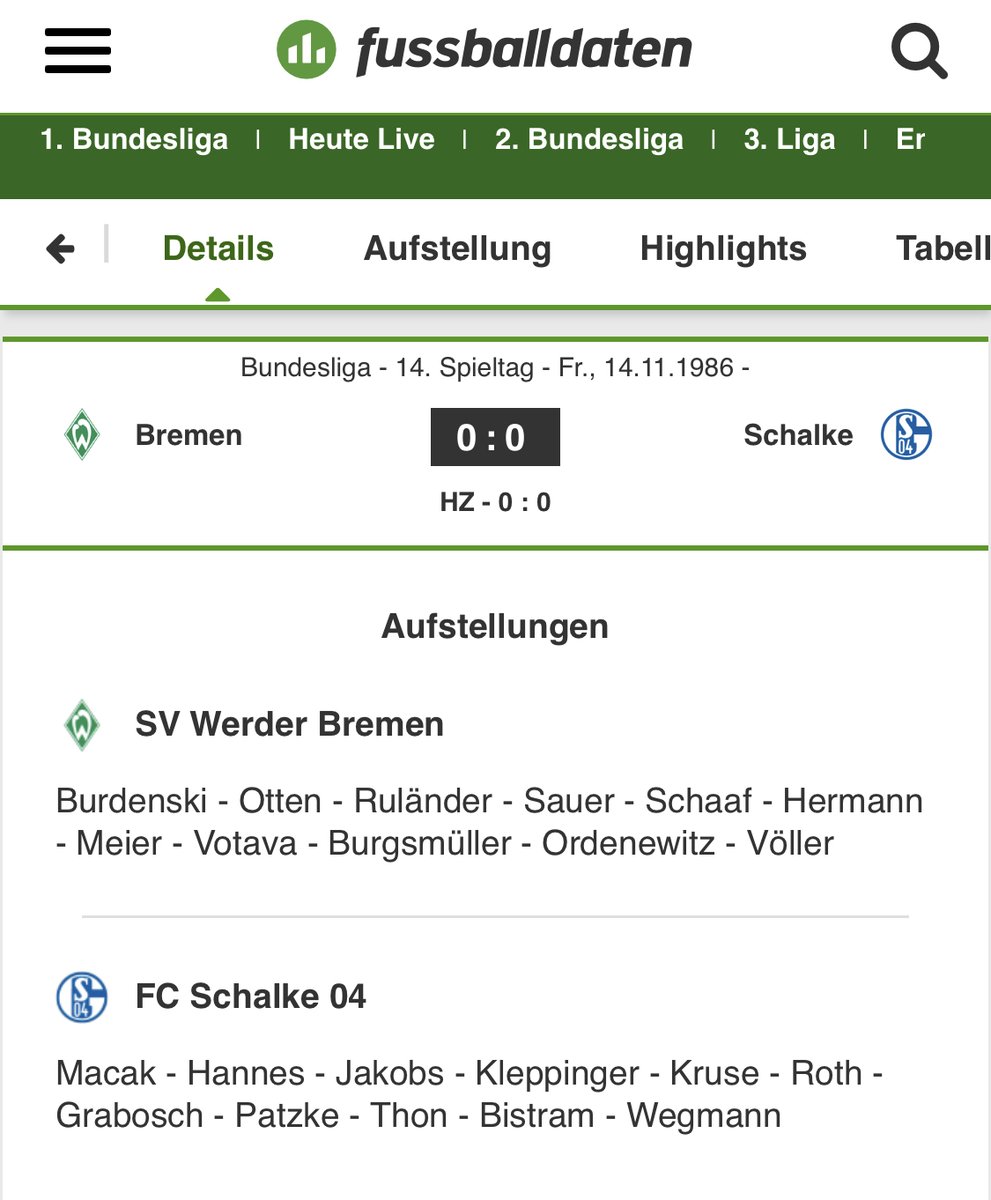The image size is (991, 1200).
Task: Select 3. Liga in the navigation bar
Action: click(x=789, y=139)
